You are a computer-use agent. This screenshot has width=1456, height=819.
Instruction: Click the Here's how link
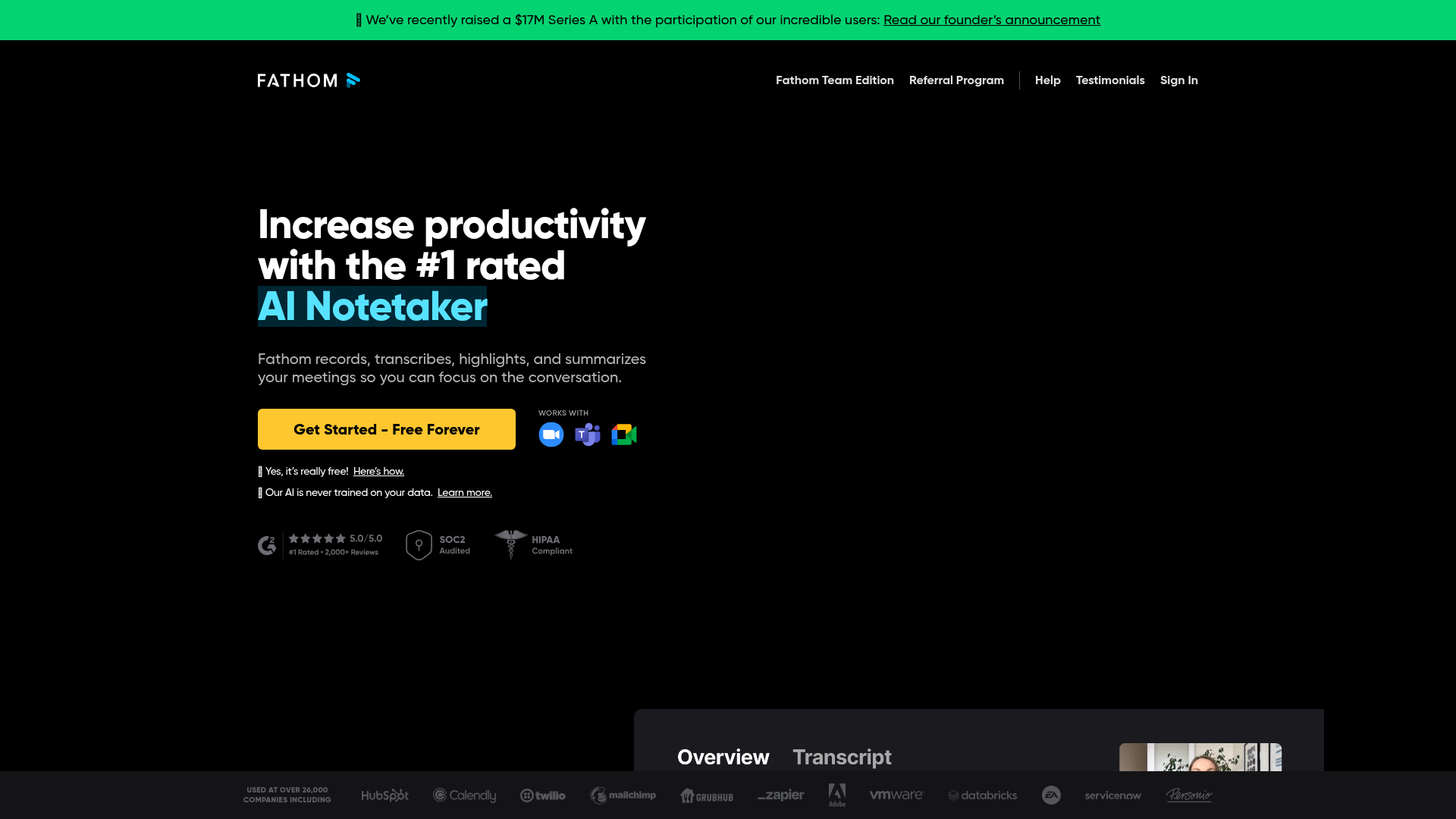(x=378, y=471)
